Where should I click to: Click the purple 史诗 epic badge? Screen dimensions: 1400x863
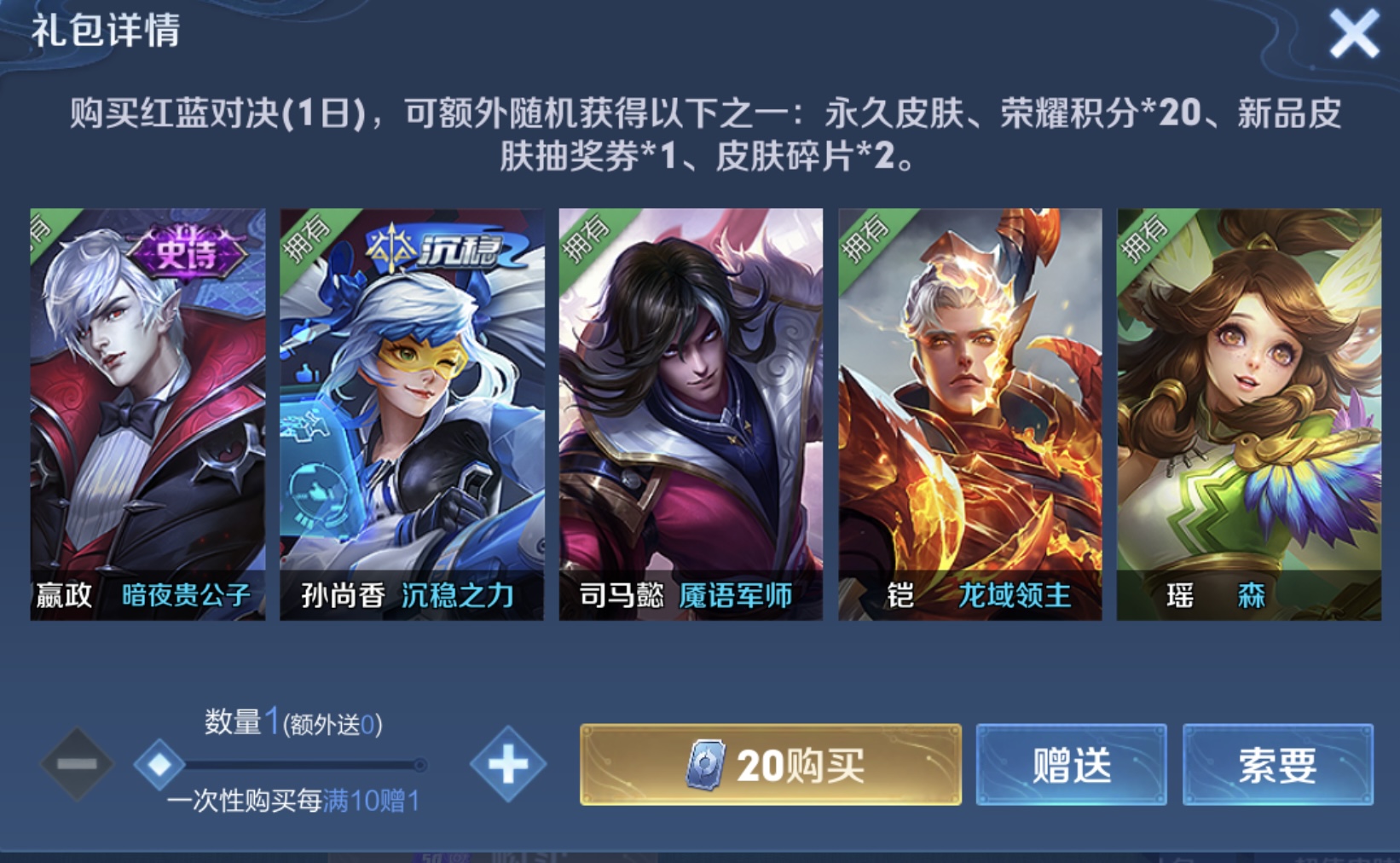coord(188,252)
